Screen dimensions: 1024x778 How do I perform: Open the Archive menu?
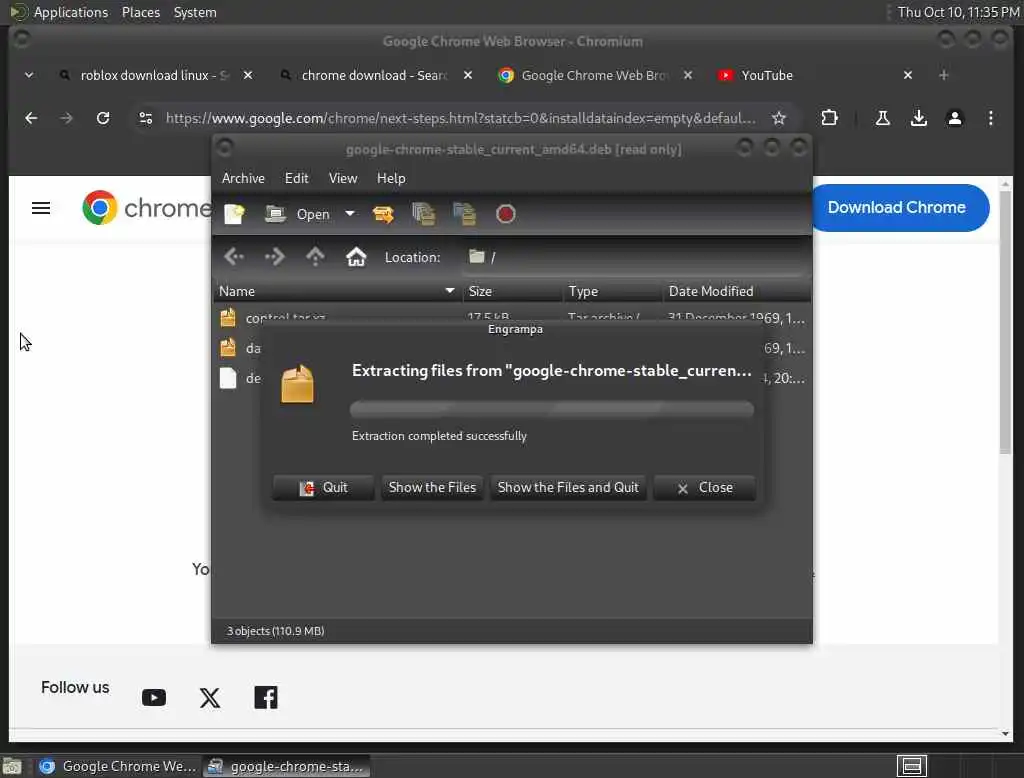click(243, 178)
